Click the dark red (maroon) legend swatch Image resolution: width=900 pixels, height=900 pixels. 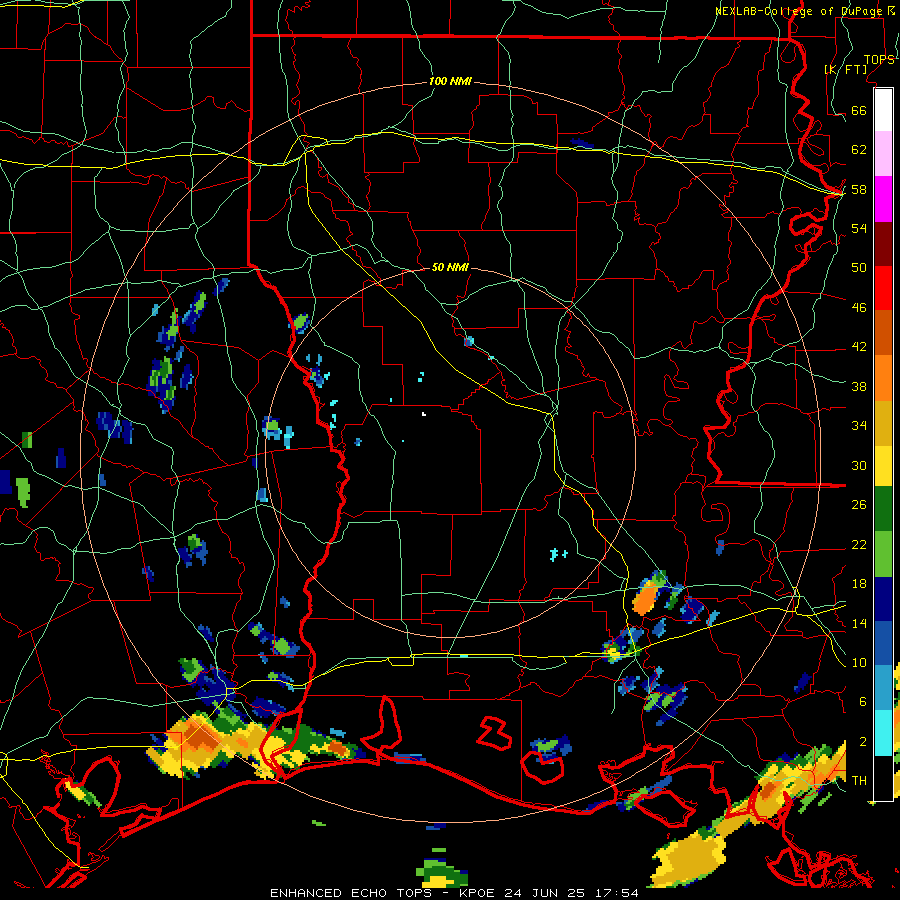click(883, 243)
